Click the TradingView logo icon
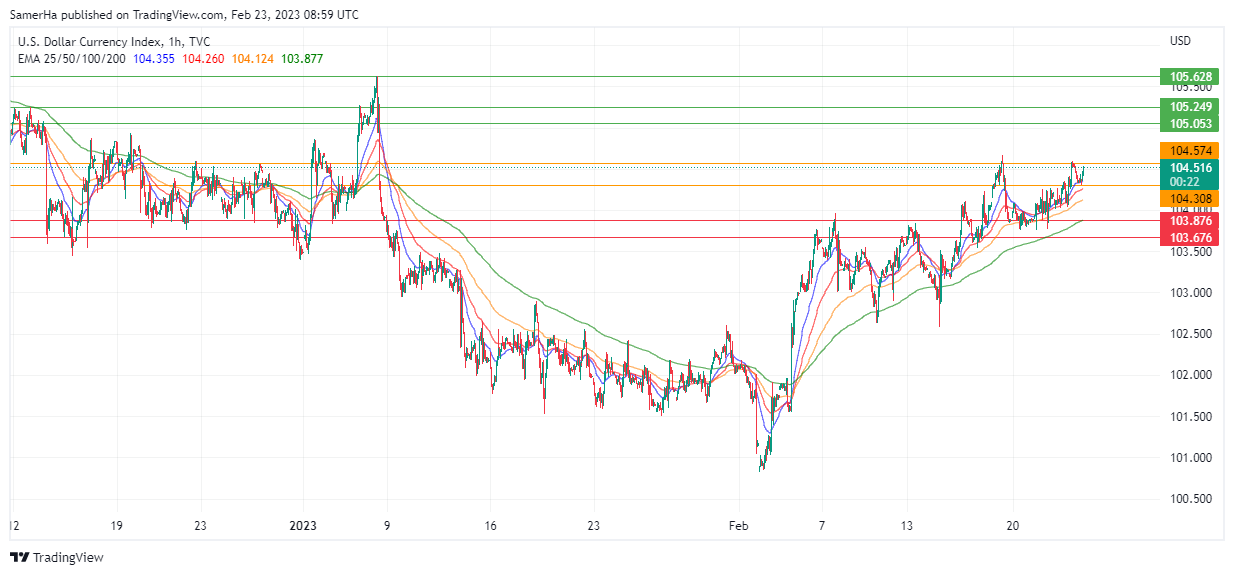Viewport: 1234px width, 575px height. coord(19,557)
